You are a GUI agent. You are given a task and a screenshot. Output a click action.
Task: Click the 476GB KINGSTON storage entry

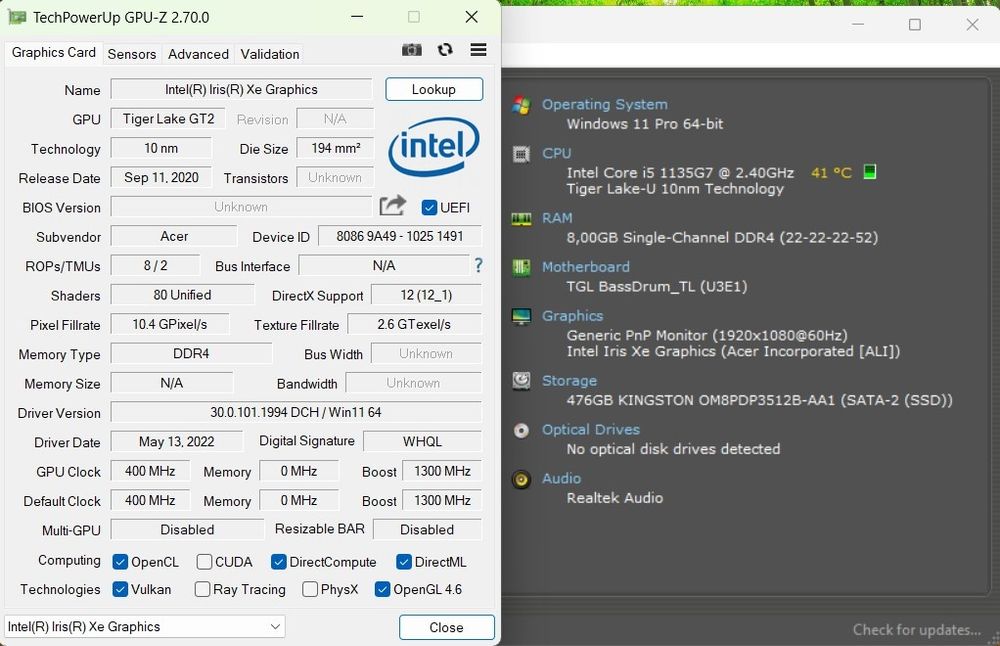pyautogui.click(x=760, y=400)
